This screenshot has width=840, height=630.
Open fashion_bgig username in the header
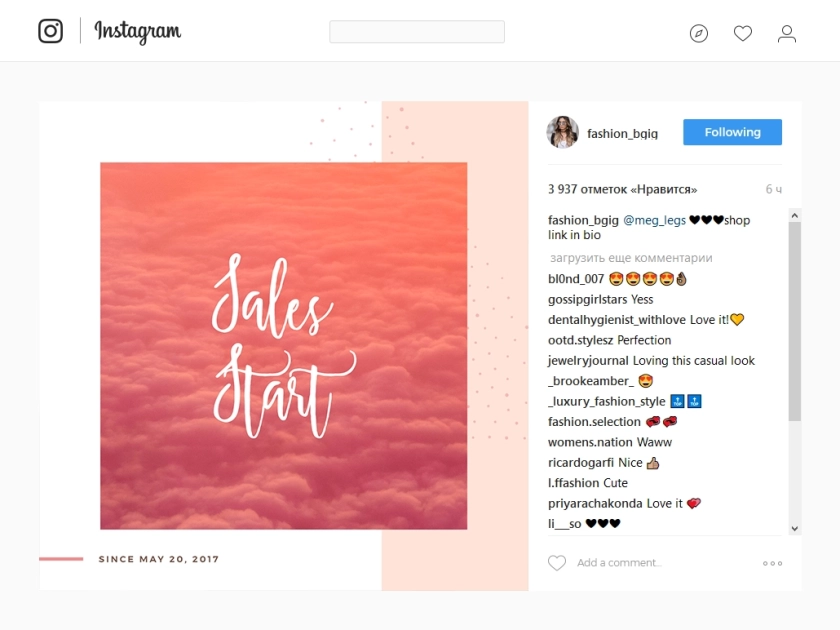tap(622, 133)
